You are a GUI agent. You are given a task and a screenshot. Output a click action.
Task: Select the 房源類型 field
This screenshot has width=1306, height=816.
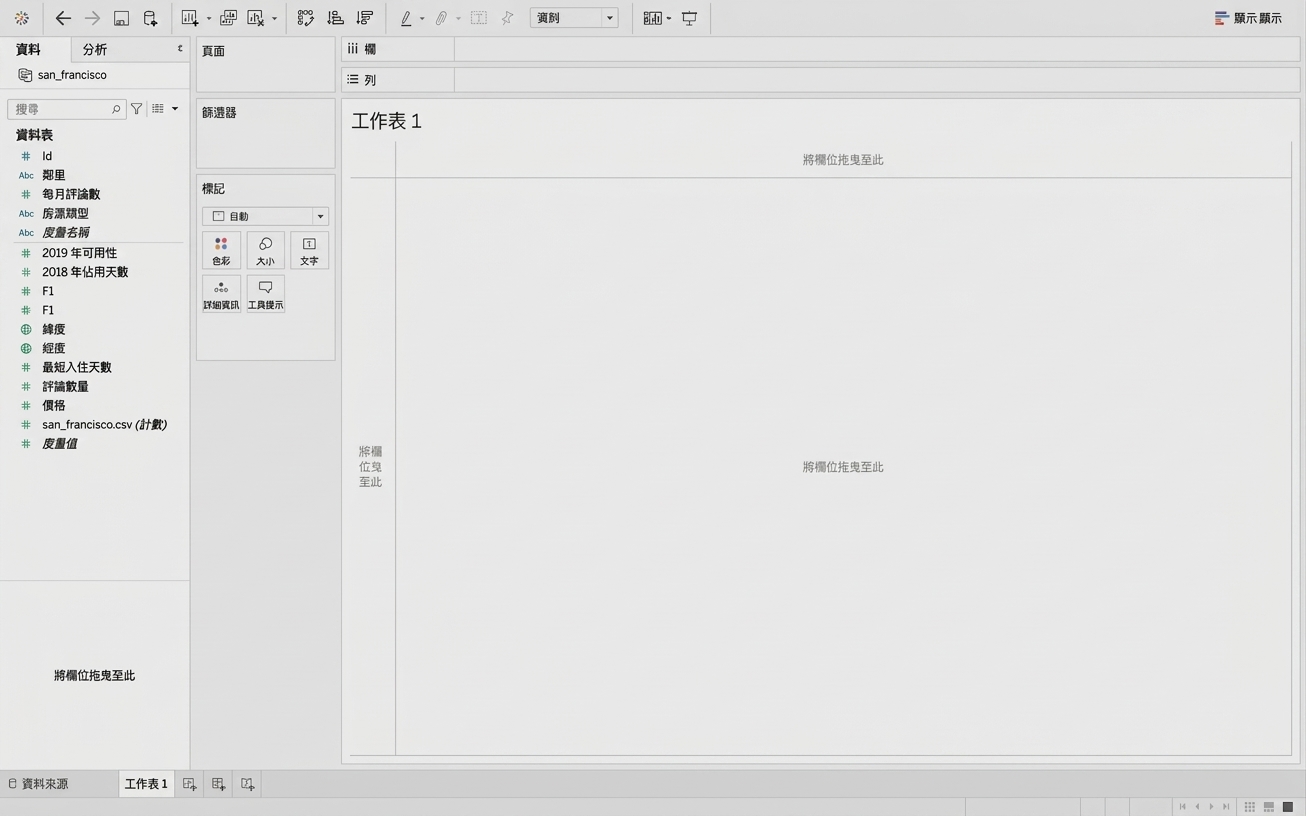(x=65, y=213)
